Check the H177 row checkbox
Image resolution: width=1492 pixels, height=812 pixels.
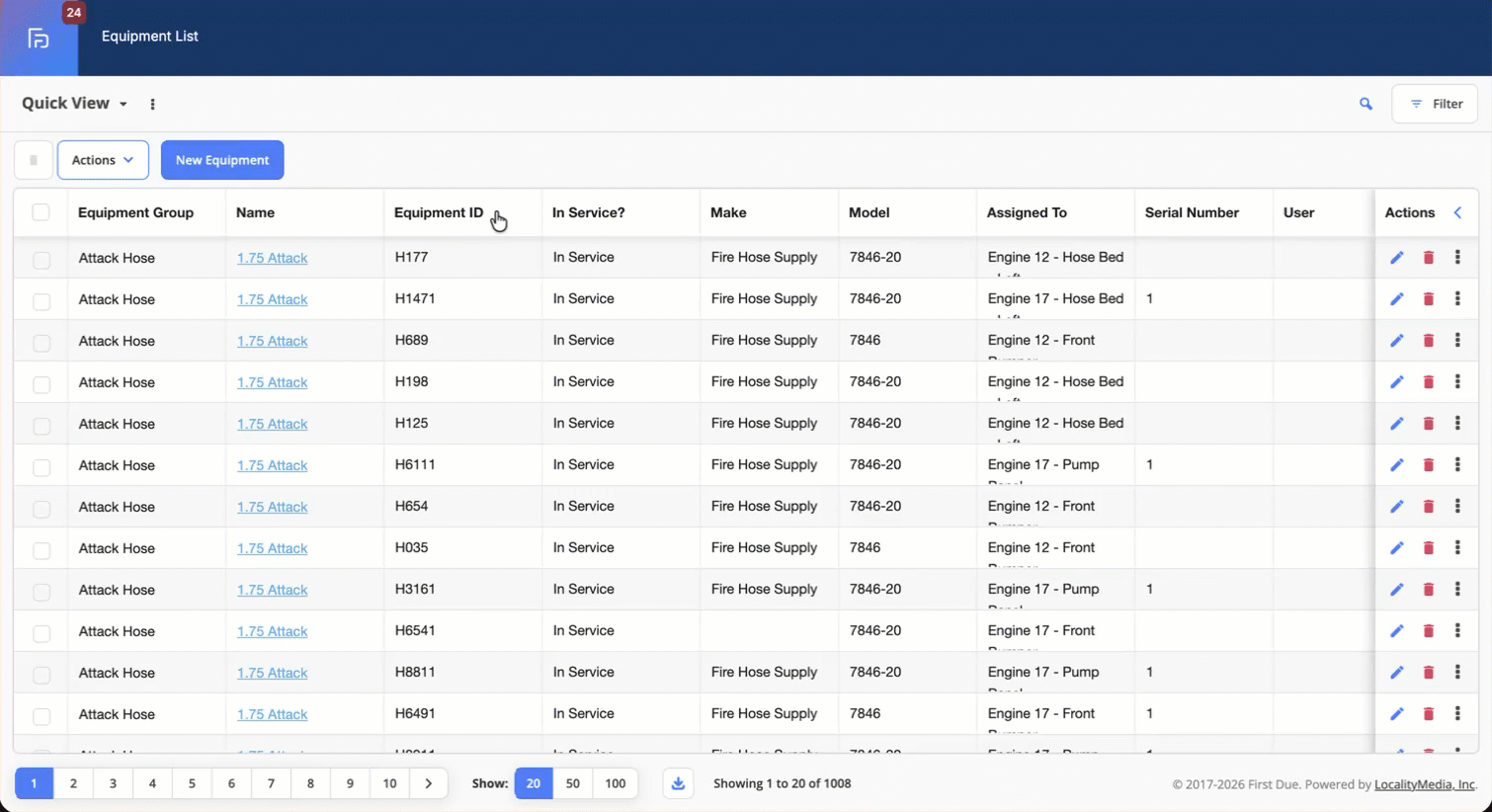coord(41,260)
